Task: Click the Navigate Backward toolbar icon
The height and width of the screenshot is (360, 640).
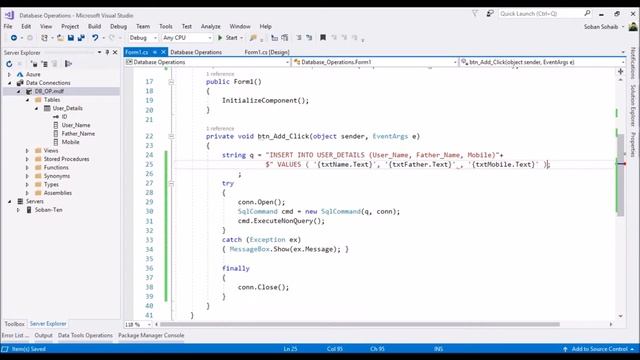Action: (x=13, y=38)
